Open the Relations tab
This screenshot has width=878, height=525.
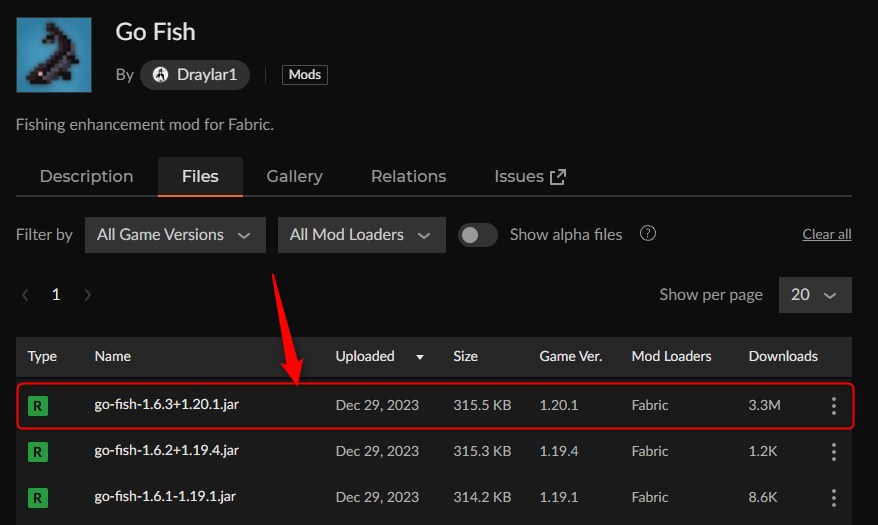(x=408, y=177)
